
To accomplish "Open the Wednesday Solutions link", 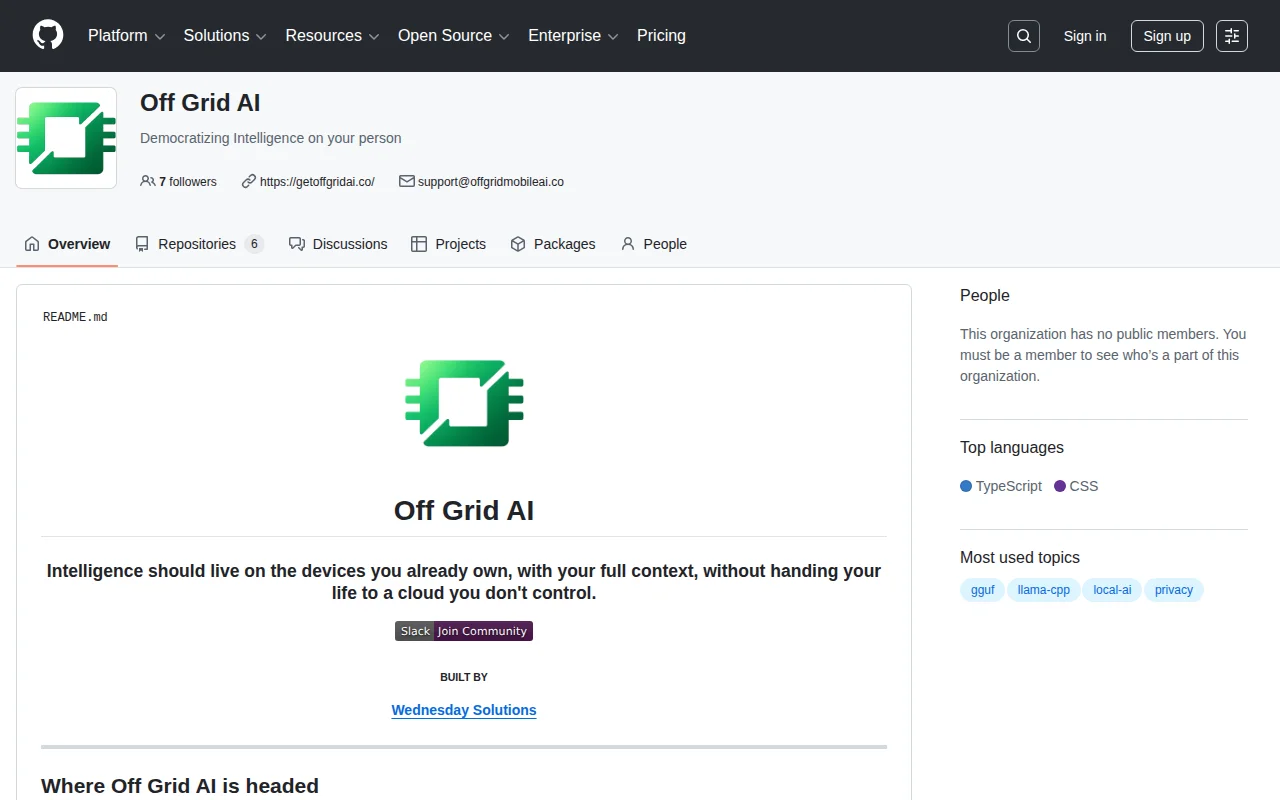I will pyautogui.click(x=464, y=710).
